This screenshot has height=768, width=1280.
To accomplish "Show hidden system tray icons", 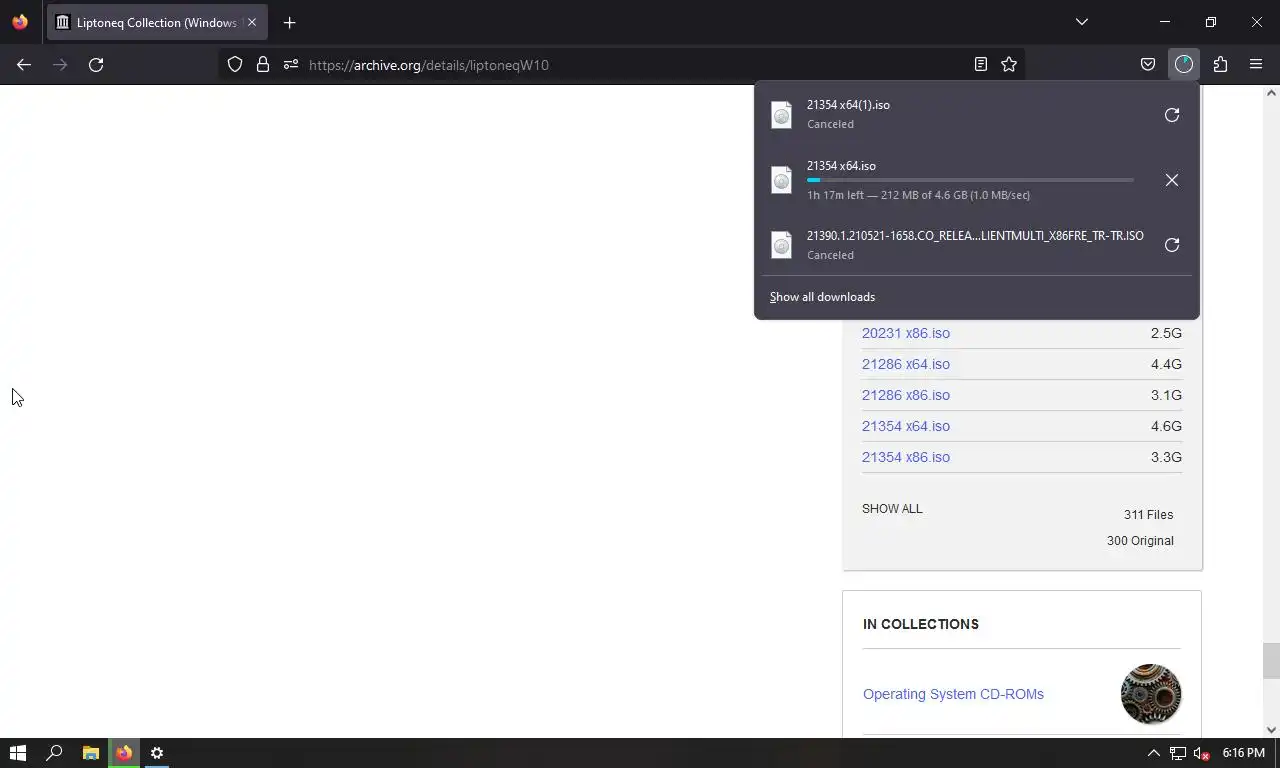I will click(1153, 753).
